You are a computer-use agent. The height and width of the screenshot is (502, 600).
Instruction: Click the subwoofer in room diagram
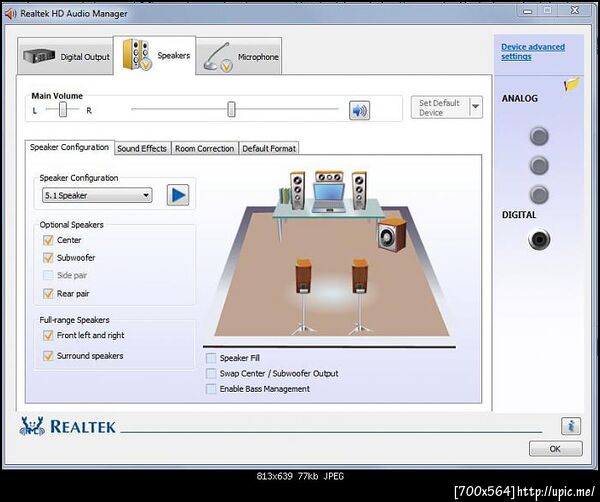pyautogui.click(x=391, y=235)
